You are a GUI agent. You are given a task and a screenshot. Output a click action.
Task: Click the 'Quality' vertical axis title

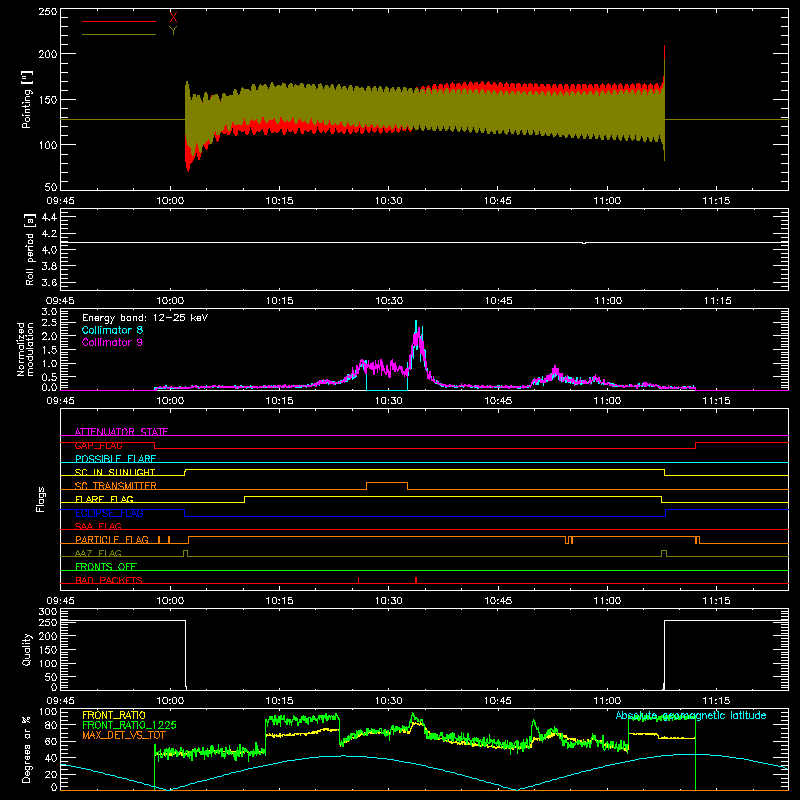[27, 649]
